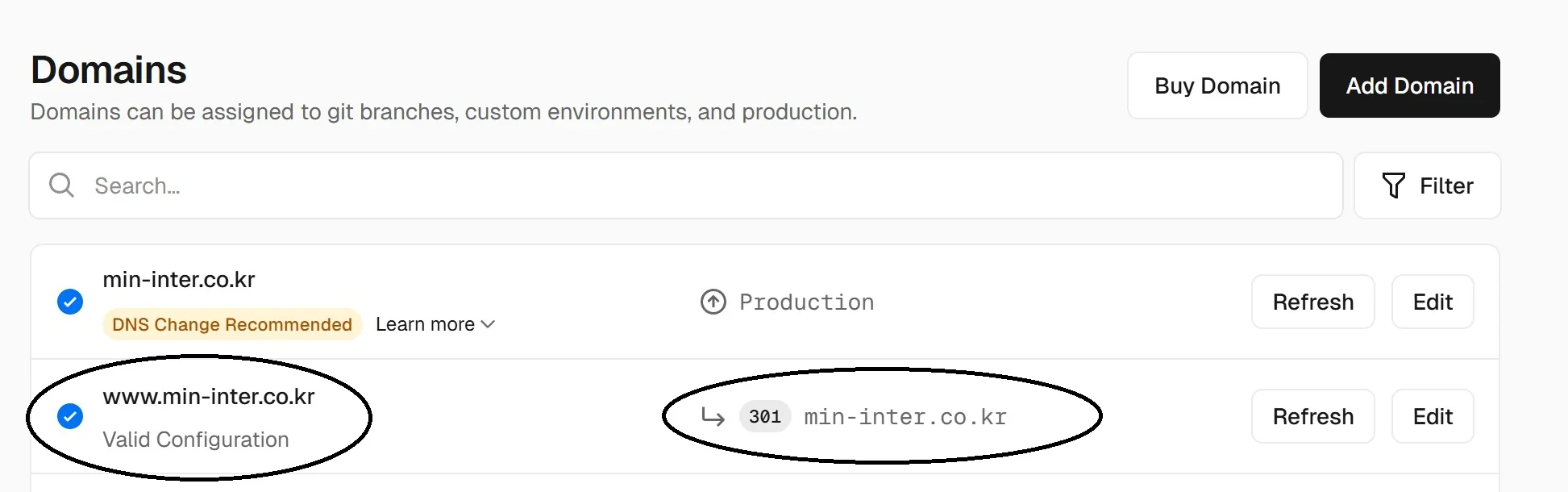This screenshot has width=1568, height=492.
Task: Click the 301 status badge
Action: (x=764, y=417)
